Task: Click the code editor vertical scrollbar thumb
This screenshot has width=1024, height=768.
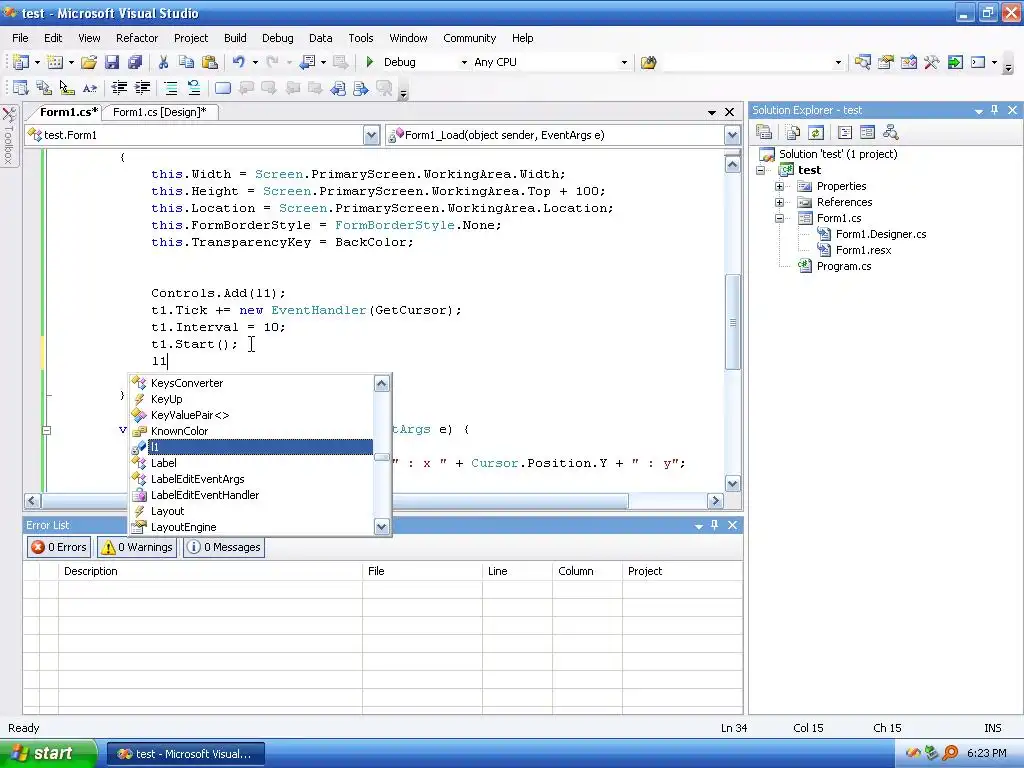Action: click(733, 322)
